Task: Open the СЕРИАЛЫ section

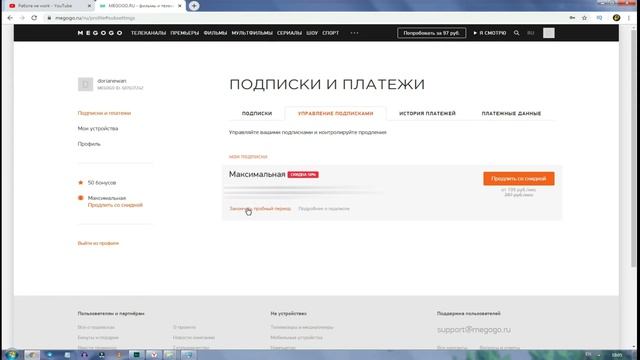Action: (289, 33)
